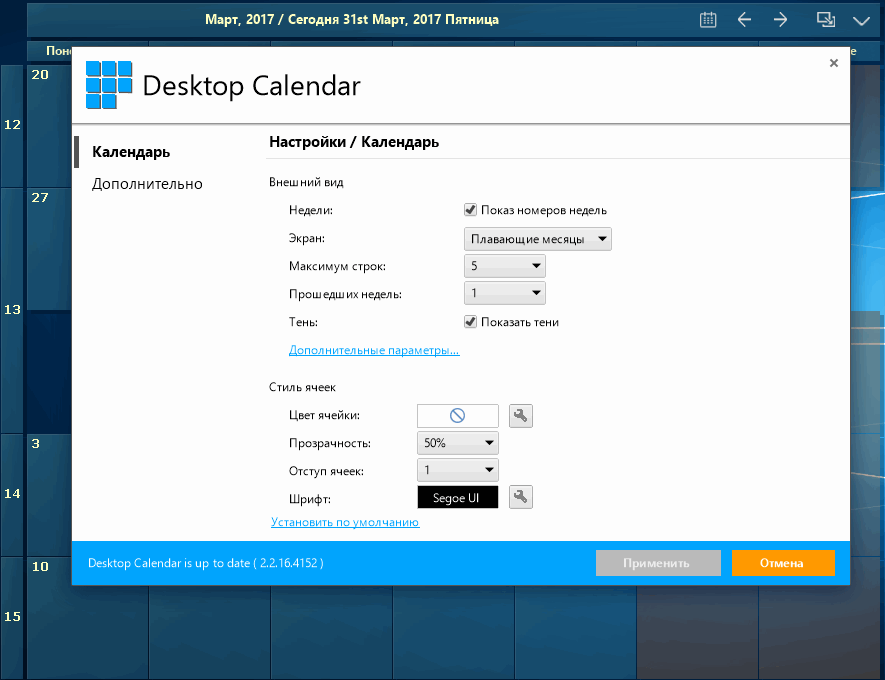
Task: Click the wrench icon beside Цвет ячейки
Action: [520, 416]
